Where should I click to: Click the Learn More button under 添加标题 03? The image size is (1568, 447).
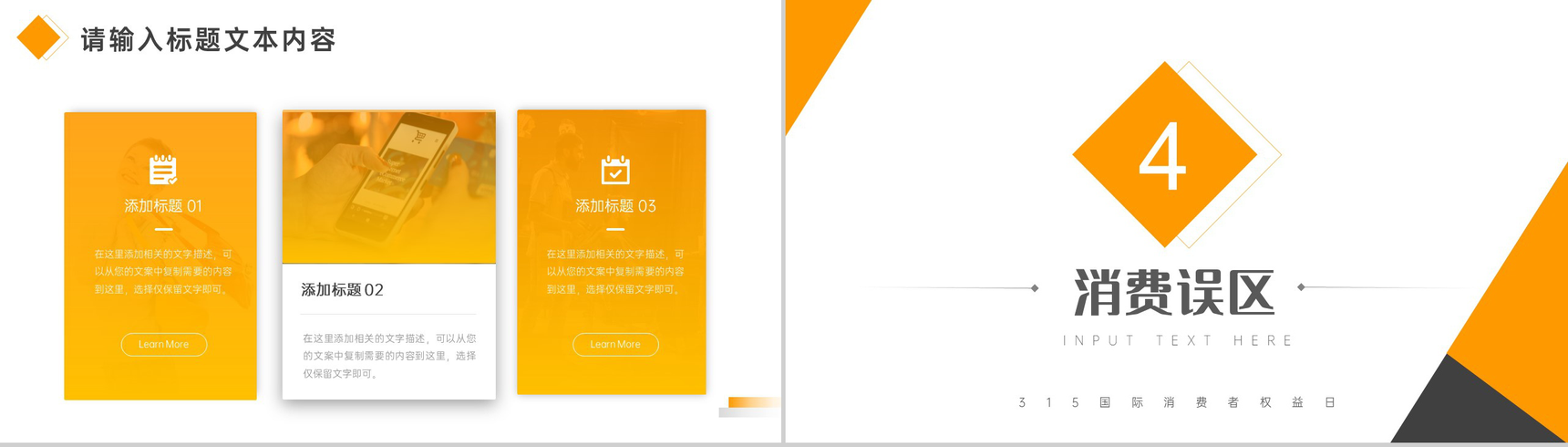(x=615, y=344)
